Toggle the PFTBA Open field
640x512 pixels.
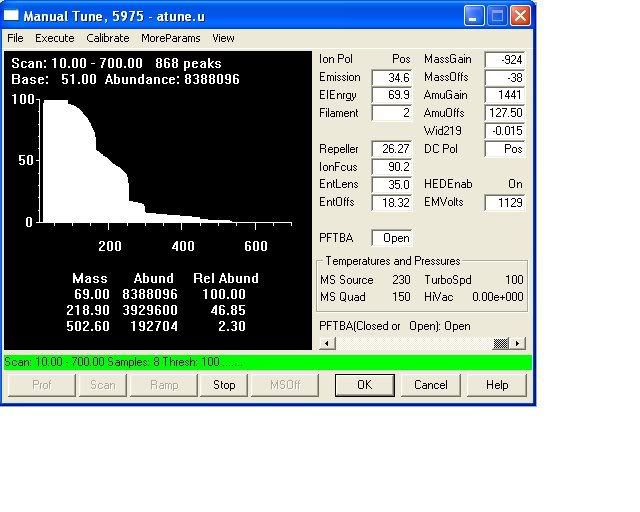point(391,238)
